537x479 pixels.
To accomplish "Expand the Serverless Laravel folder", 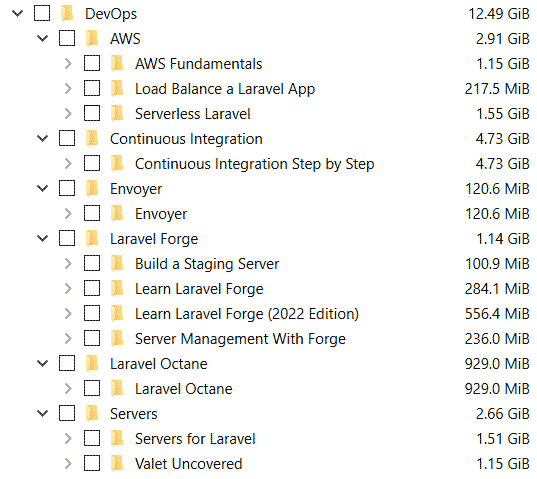I will 68,114.
